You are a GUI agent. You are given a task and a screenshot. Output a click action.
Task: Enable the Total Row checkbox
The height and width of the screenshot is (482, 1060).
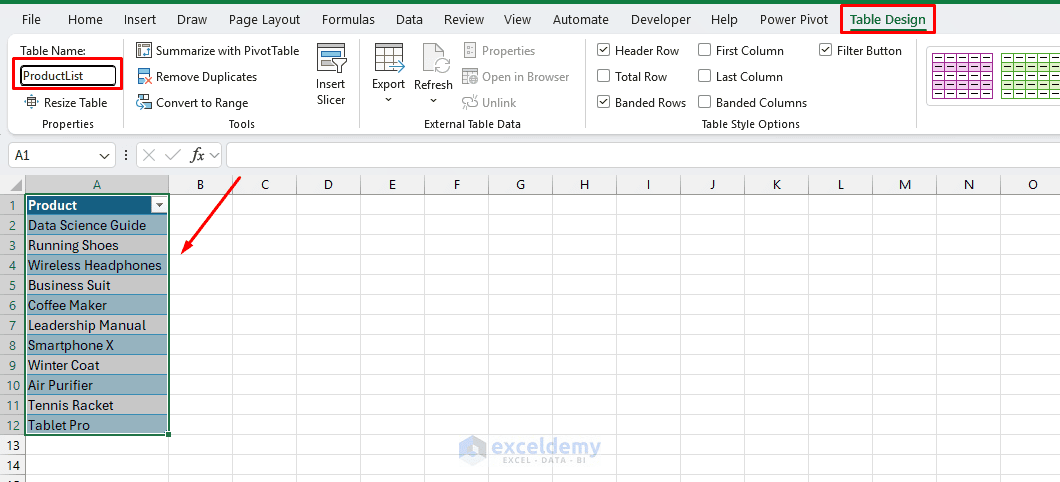click(604, 77)
